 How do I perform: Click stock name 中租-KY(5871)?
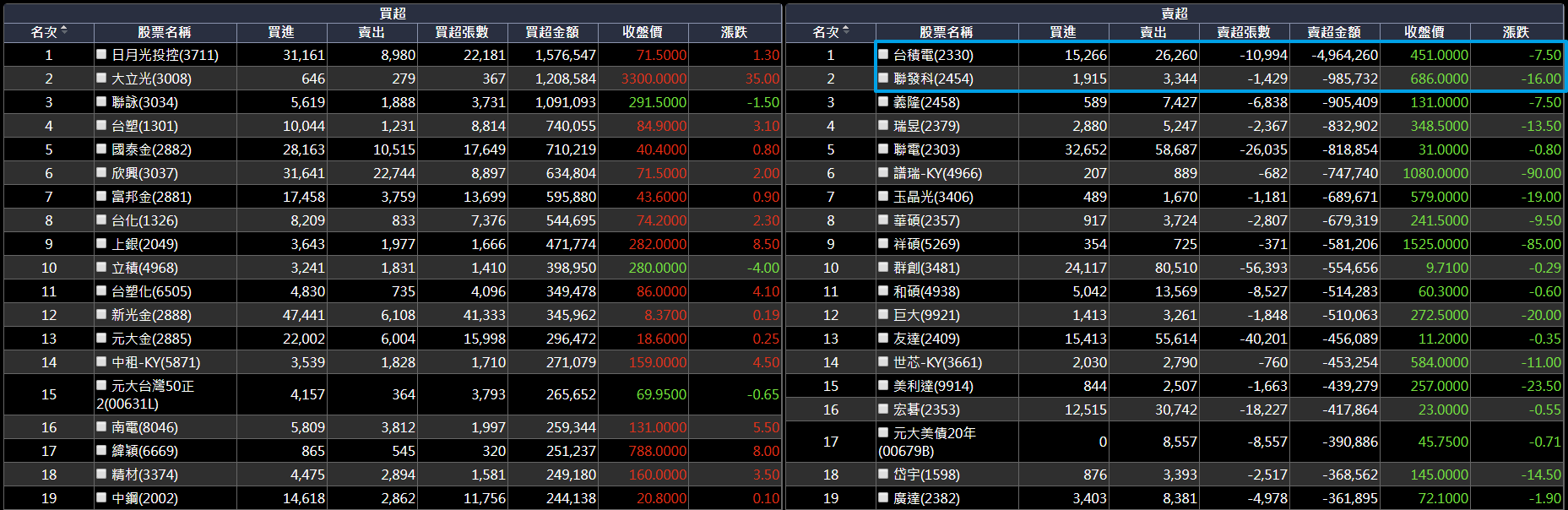(156, 362)
